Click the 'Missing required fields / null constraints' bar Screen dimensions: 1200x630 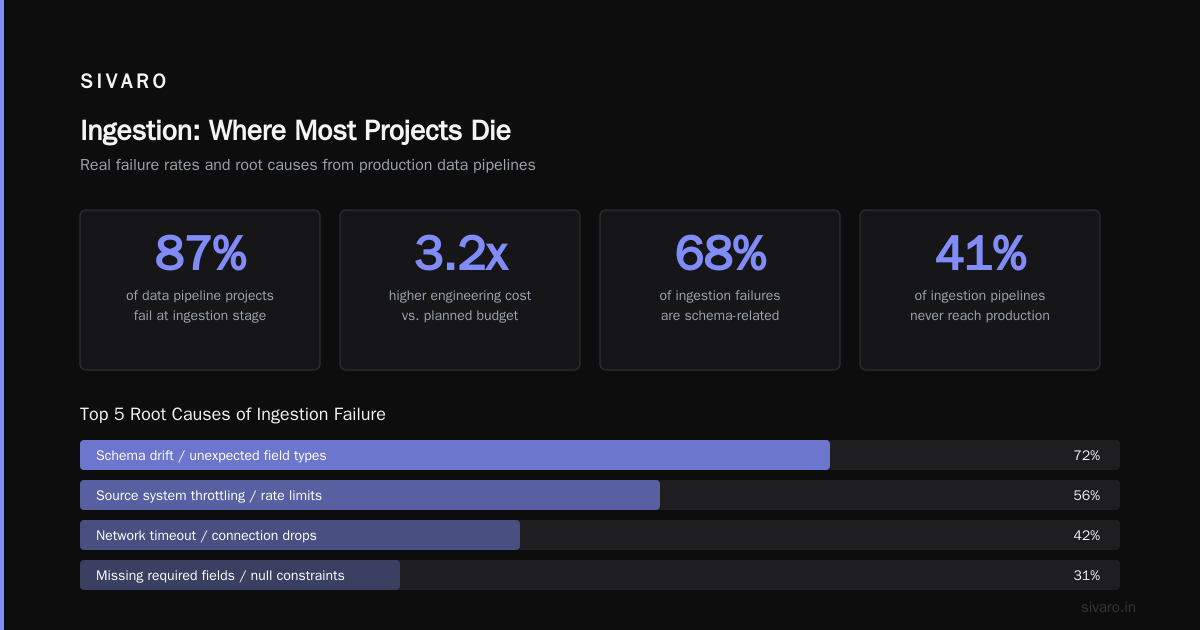pyautogui.click(x=240, y=575)
